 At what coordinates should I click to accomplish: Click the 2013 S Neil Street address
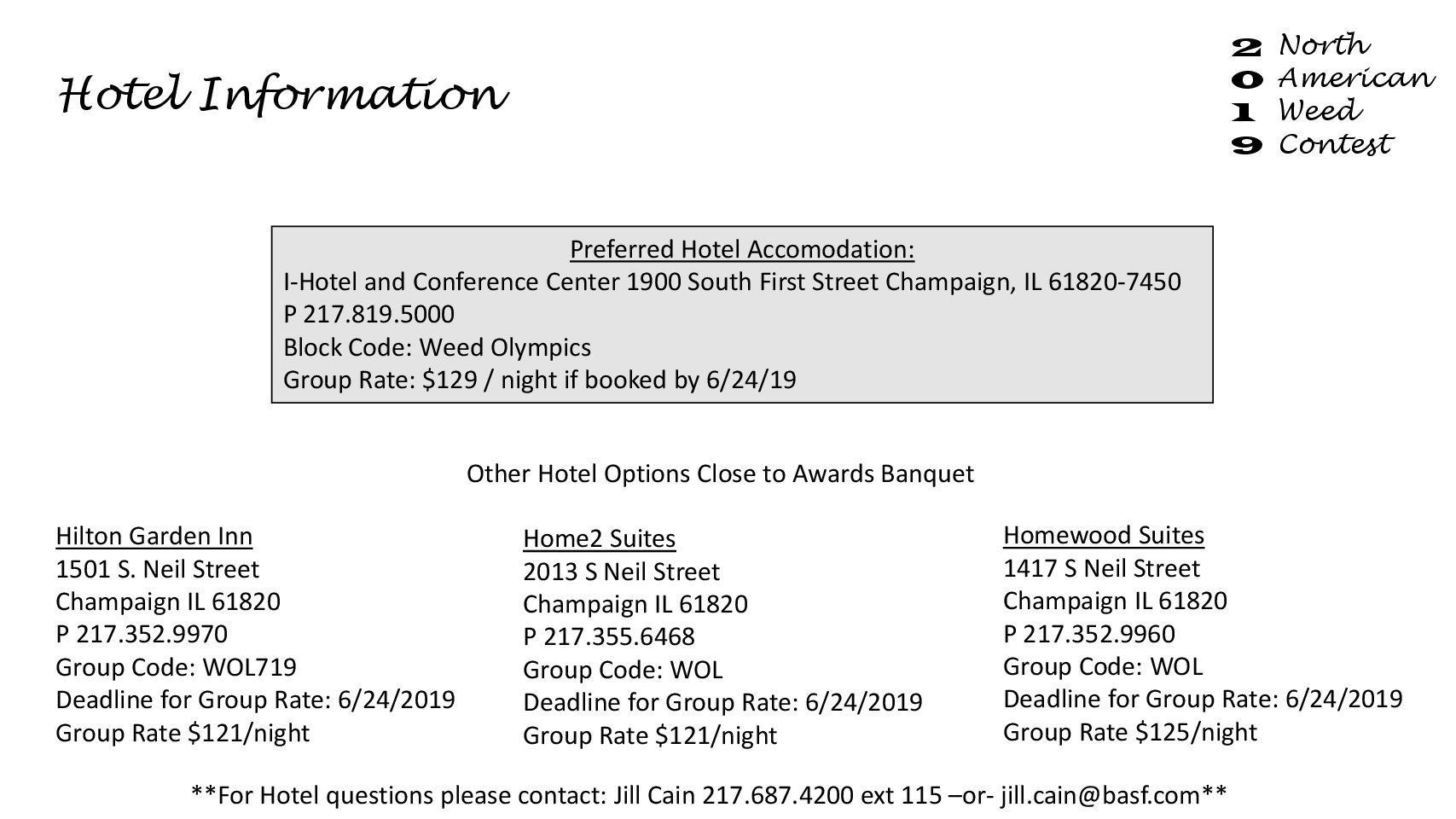[x=621, y=572]
